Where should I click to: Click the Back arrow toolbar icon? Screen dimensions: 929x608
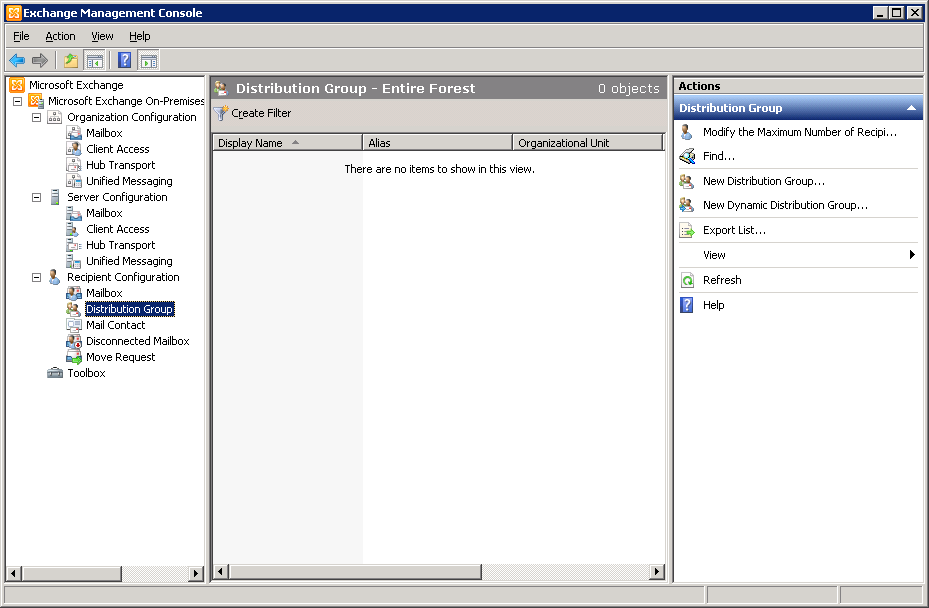click(17, 60)
